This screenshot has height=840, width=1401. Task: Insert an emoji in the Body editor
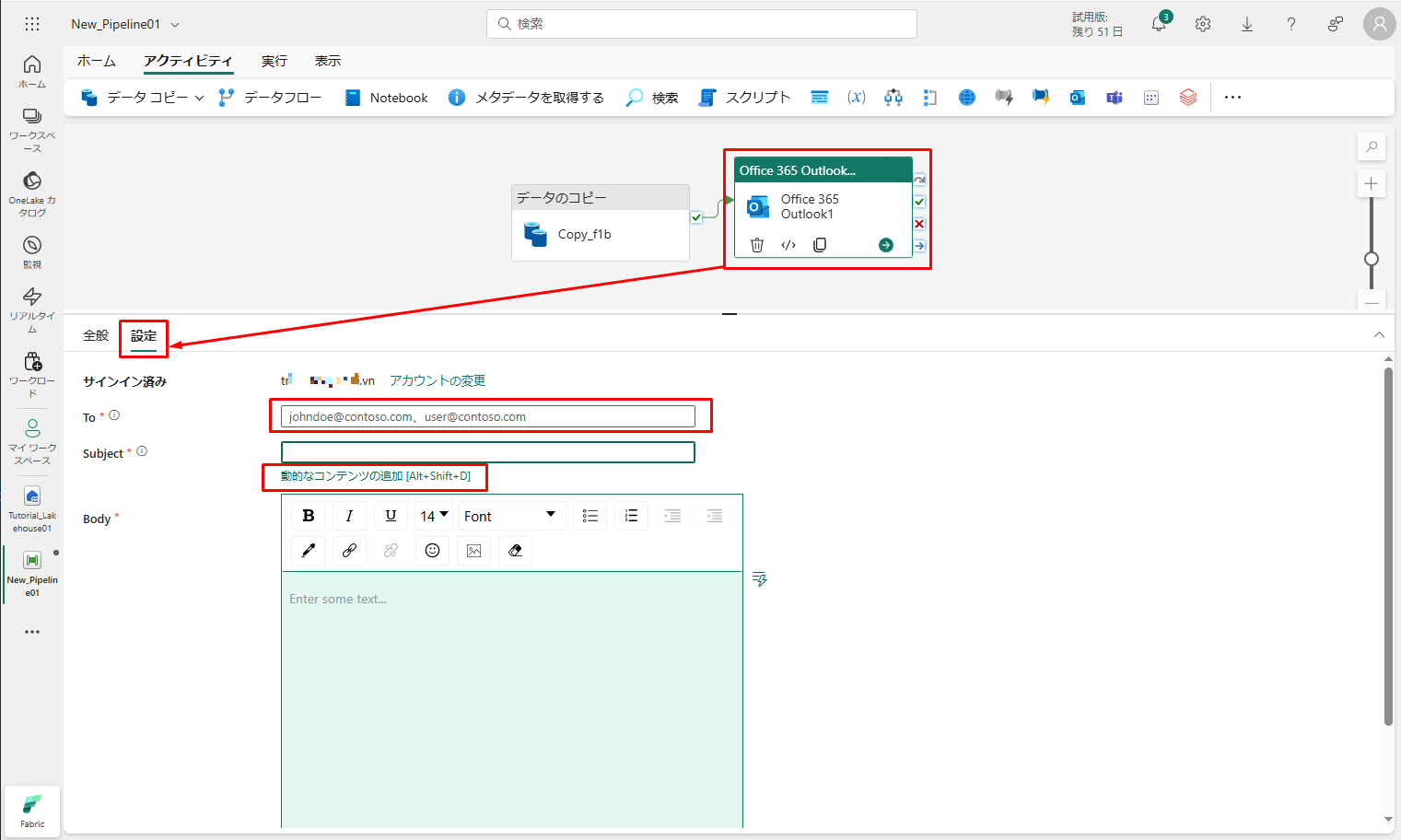(x=432, y=551)
